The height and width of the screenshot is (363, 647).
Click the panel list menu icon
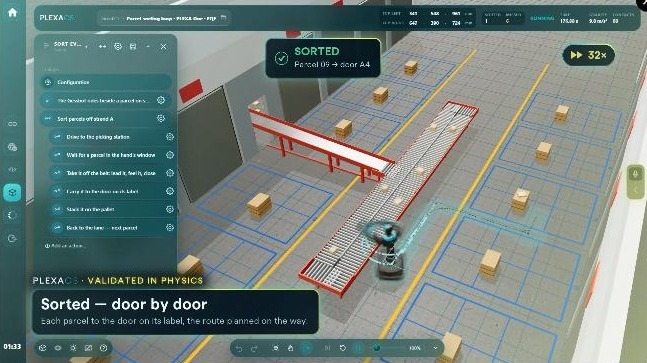(46, 45)
